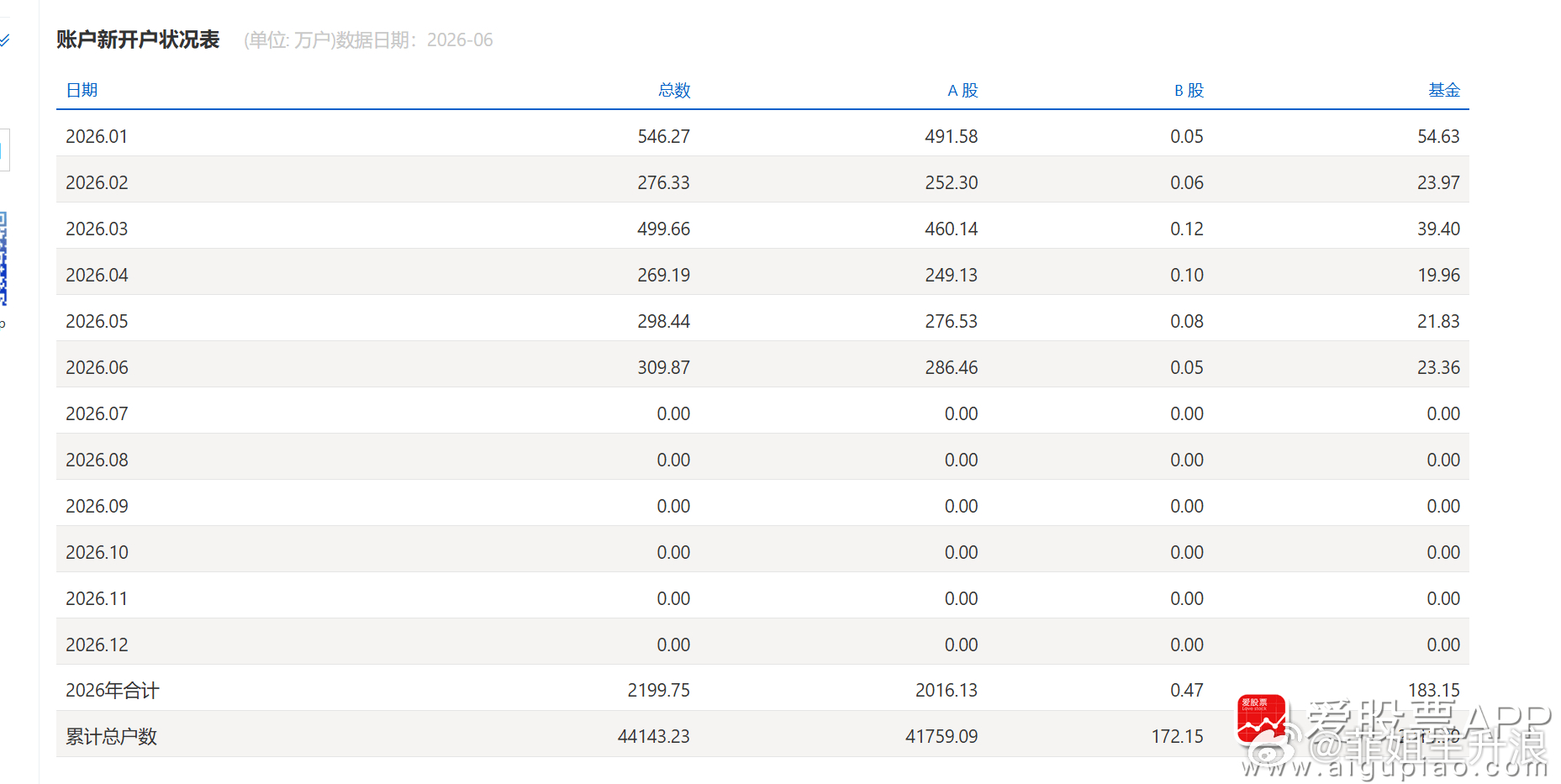This screenshot has width=1561, height=784.
Task: Click yearly A股 total 2016.13
Action: coord(947,690)
